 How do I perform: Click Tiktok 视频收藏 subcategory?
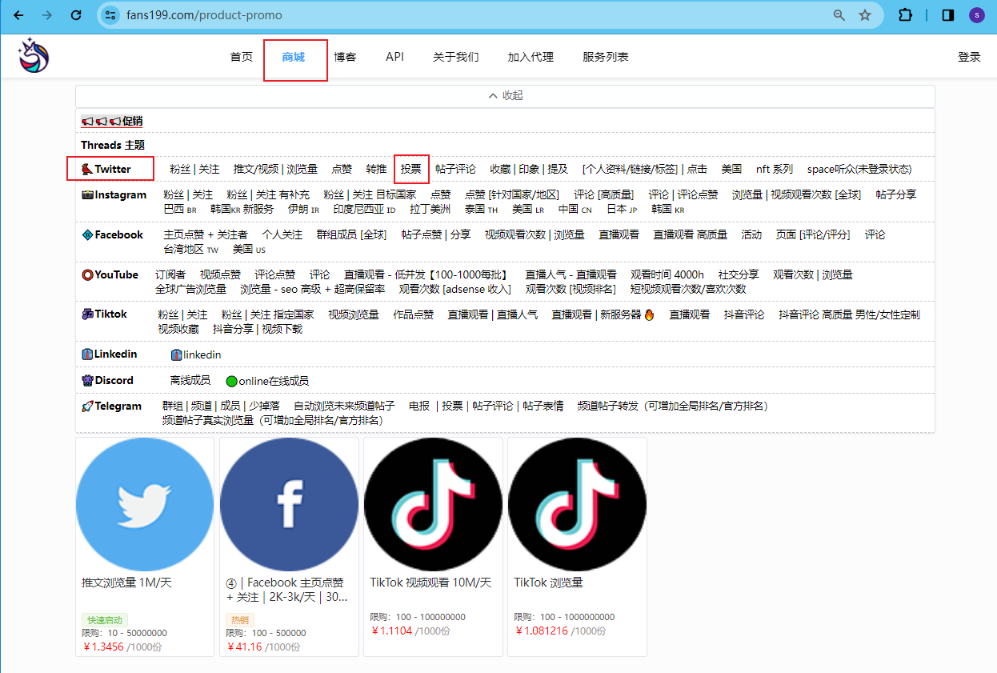[178, 329]
